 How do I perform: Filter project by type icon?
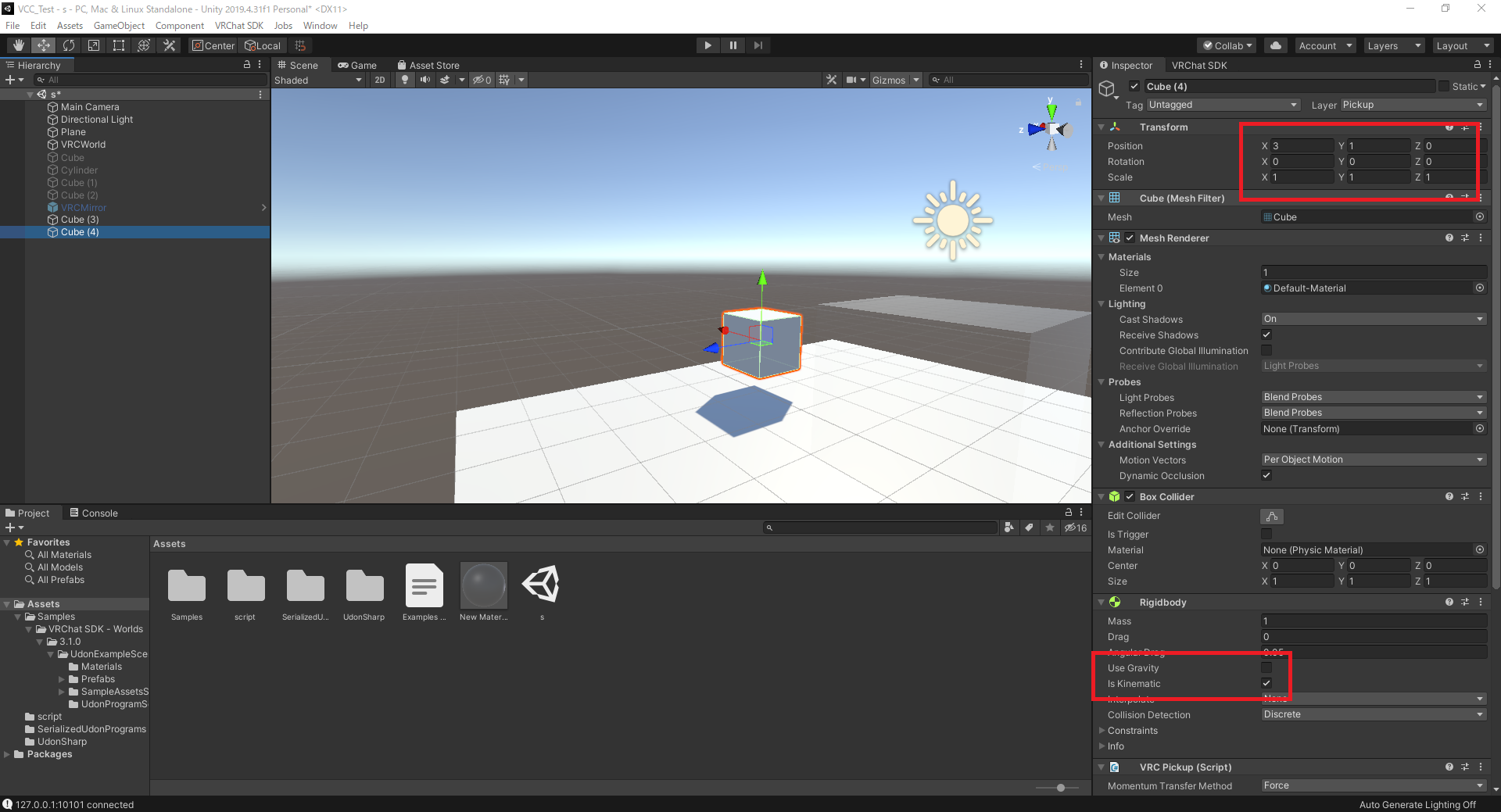[1009, 528]
